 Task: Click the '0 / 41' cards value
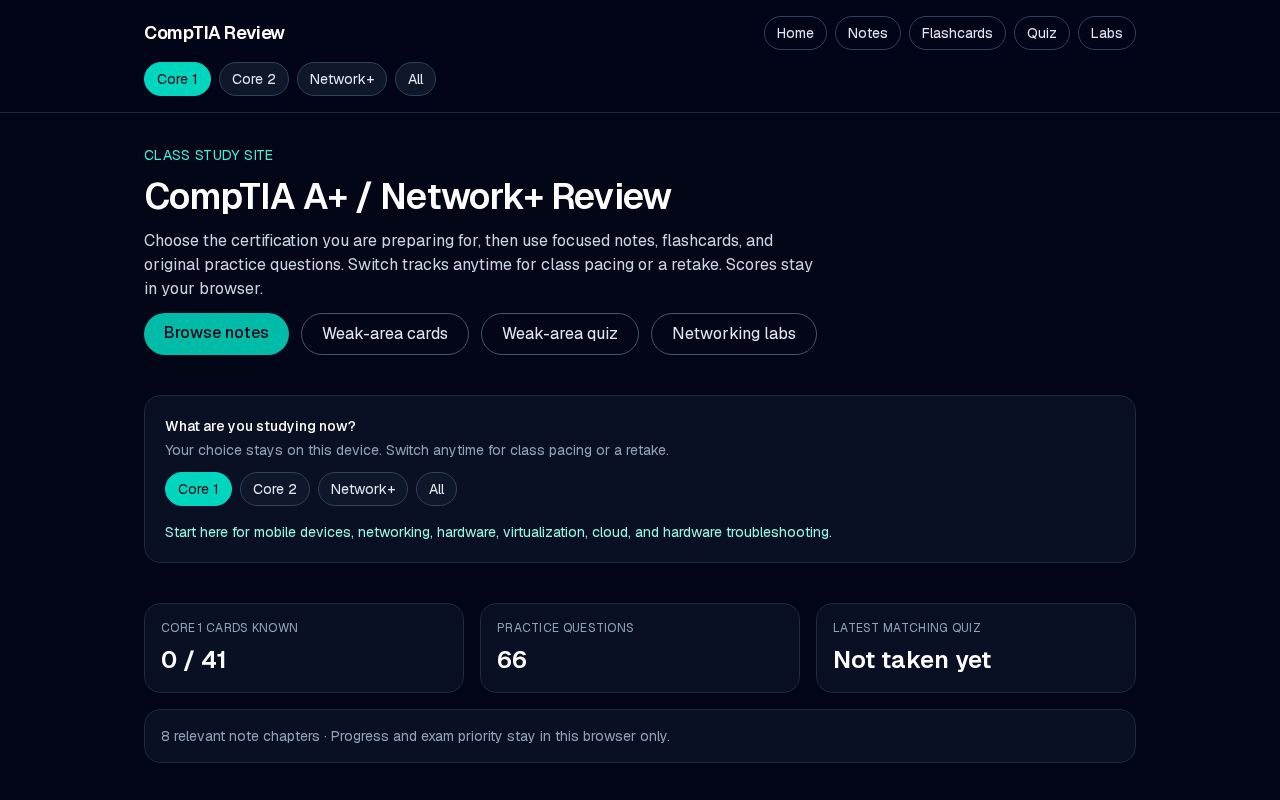tap(194, 660)
